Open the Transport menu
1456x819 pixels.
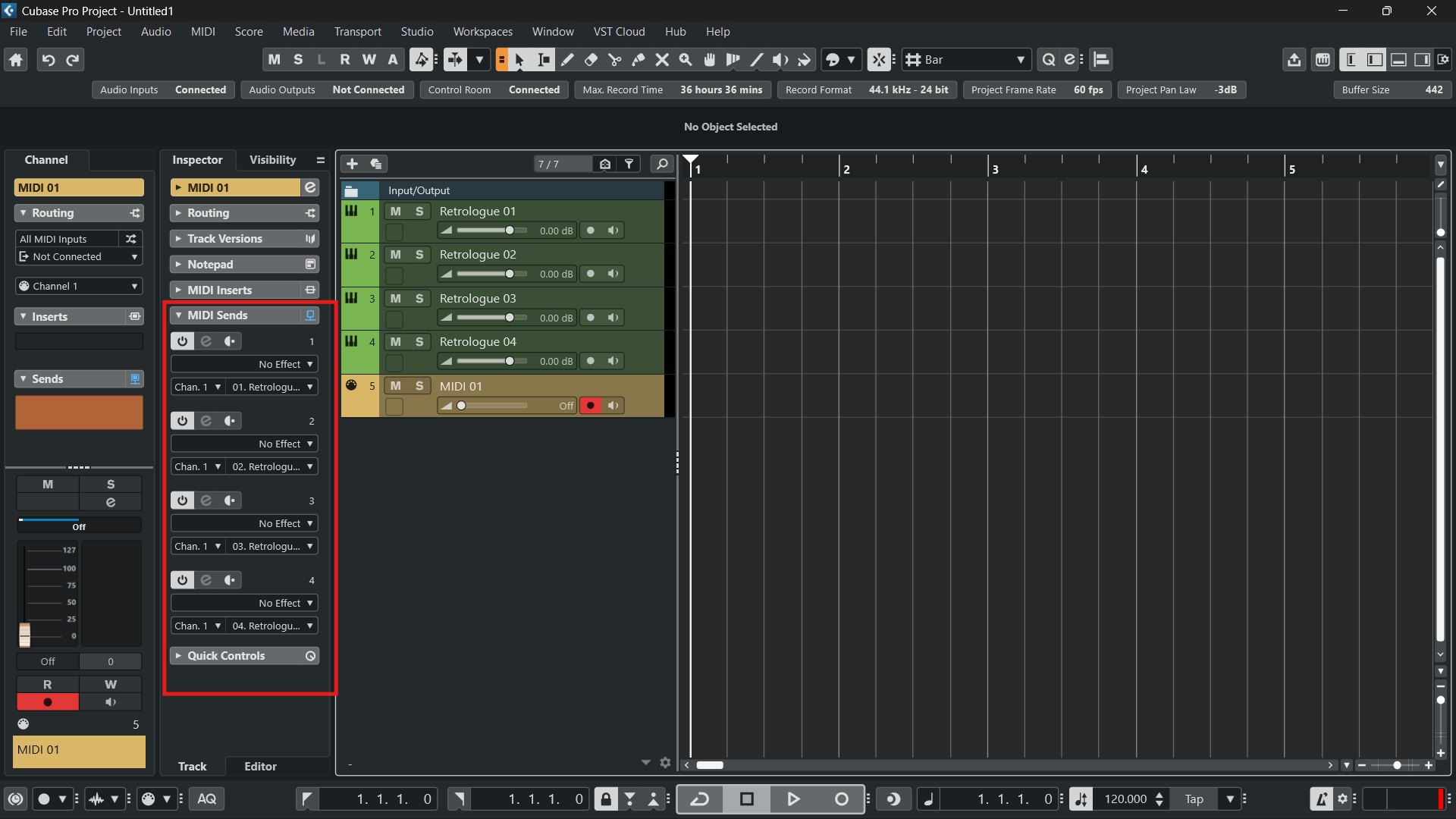(x=357, y=32)
